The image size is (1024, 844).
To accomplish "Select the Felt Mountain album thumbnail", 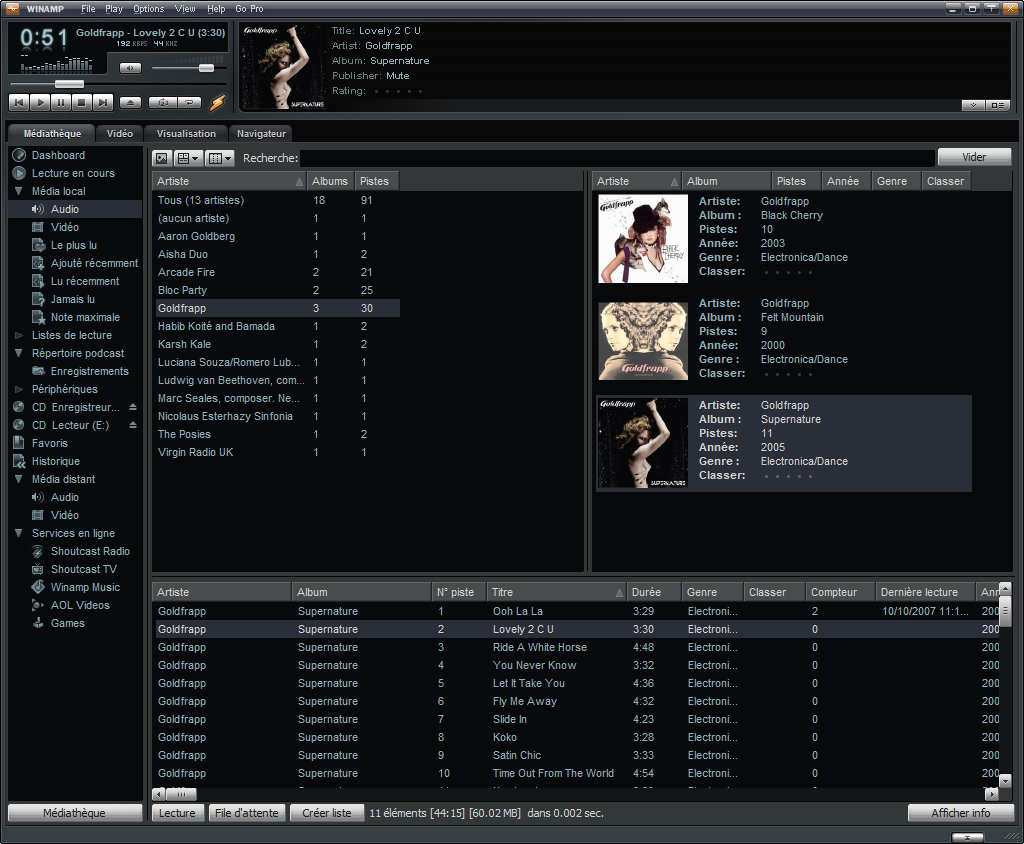I will click(642, 340).
